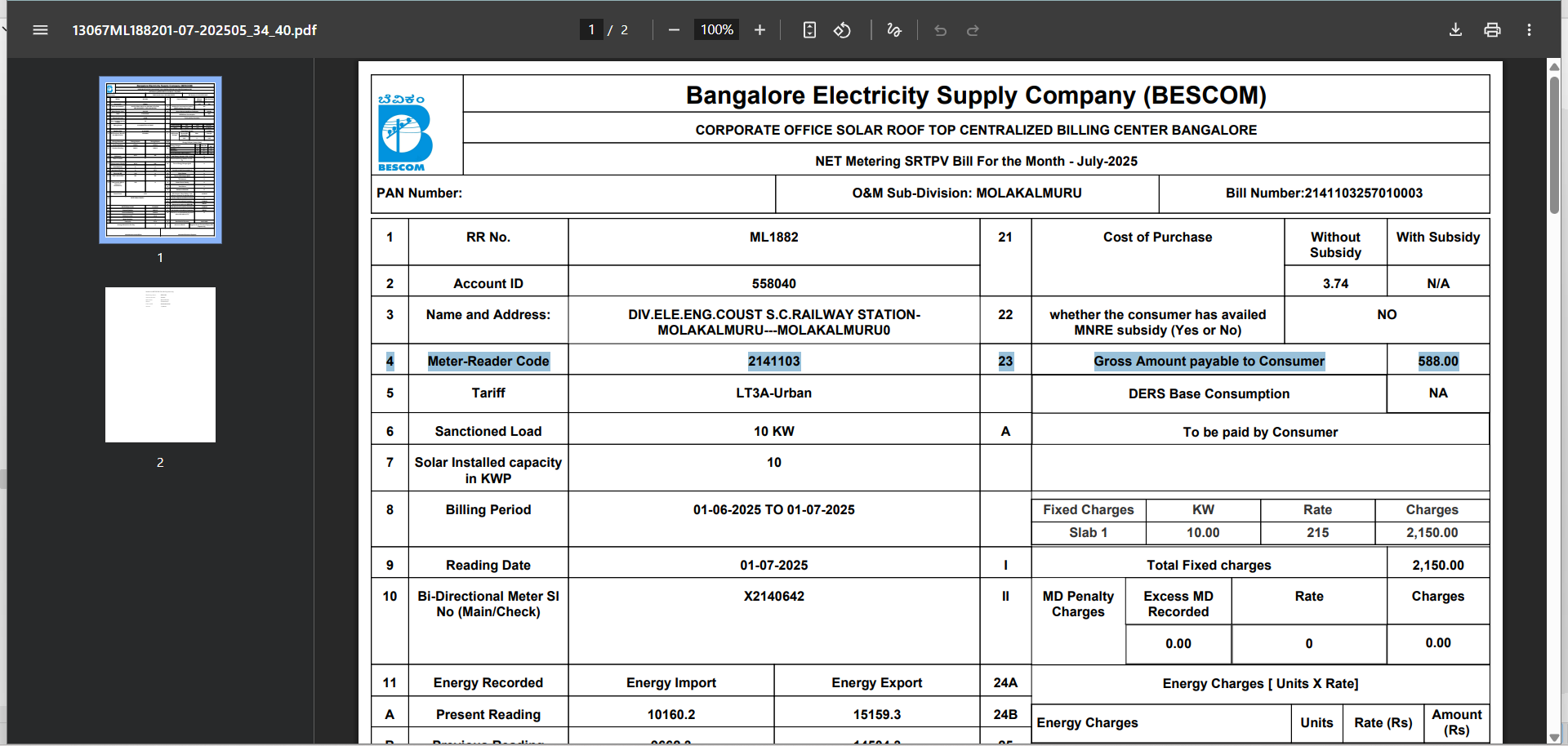
Task: Click Present Reading import value 10160.2
Action: pyautogui.click(x=671, y=715)
